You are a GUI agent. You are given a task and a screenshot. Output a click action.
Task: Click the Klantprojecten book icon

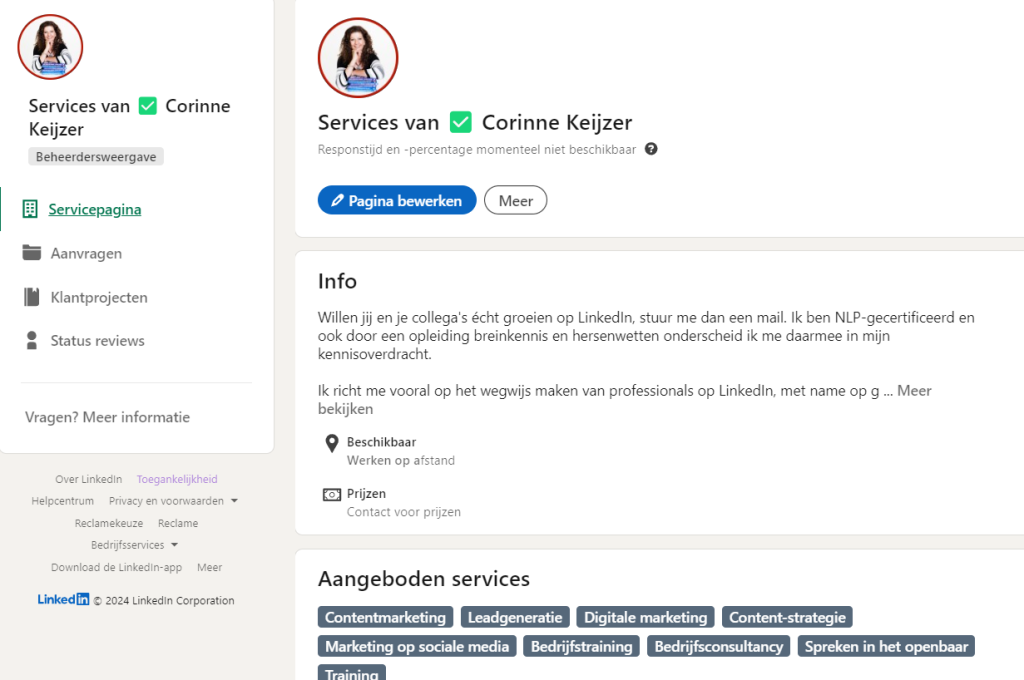point(31,297)
